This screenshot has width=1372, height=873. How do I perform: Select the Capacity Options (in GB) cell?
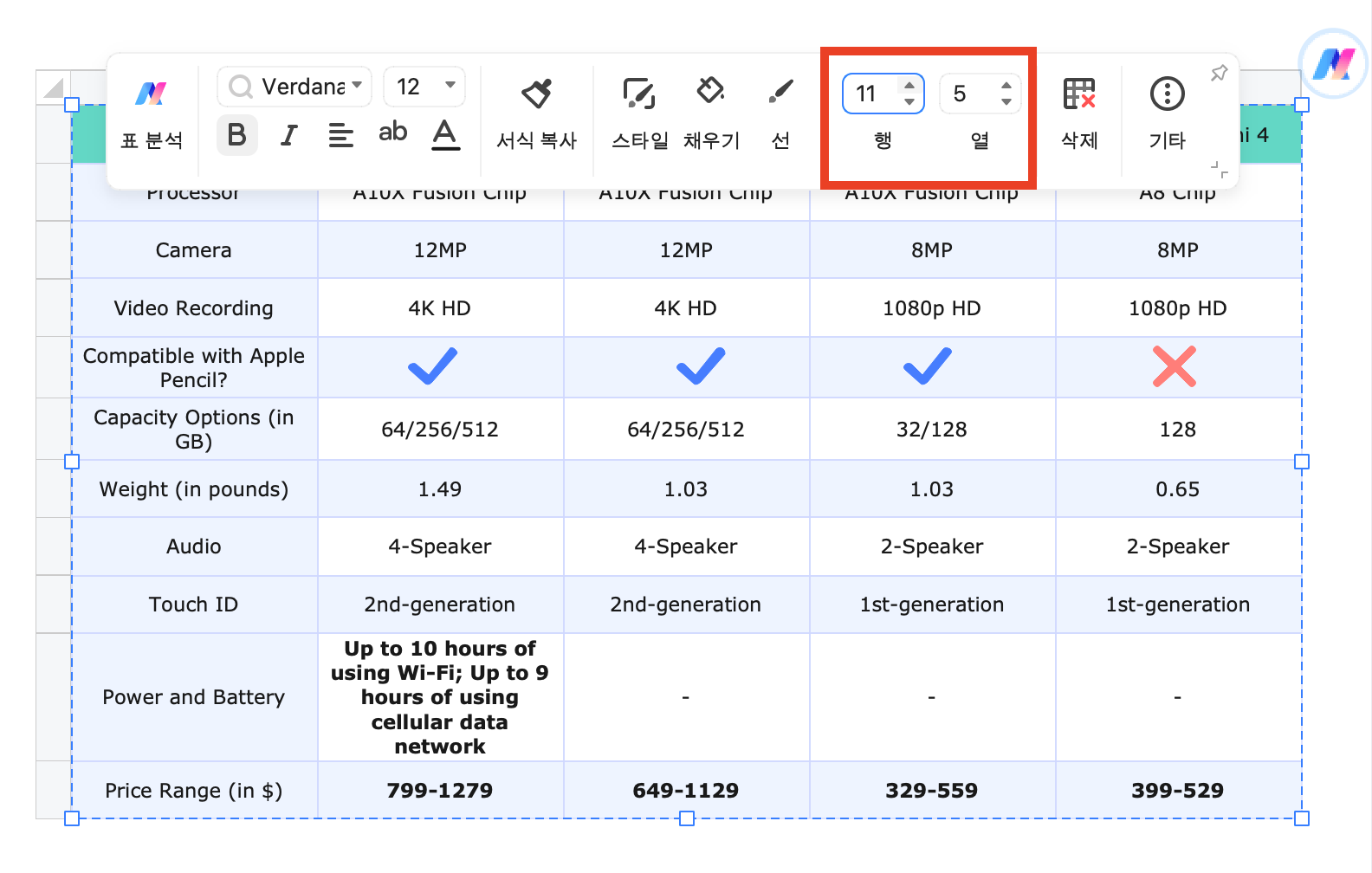click(194, 430)
